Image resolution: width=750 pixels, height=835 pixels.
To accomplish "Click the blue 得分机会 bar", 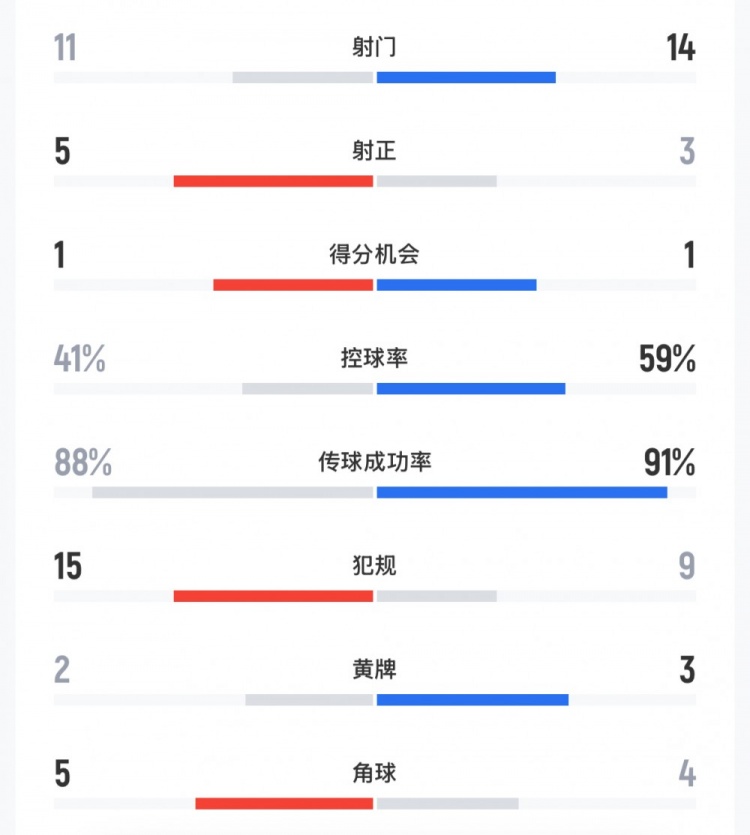I will [456, 285].
